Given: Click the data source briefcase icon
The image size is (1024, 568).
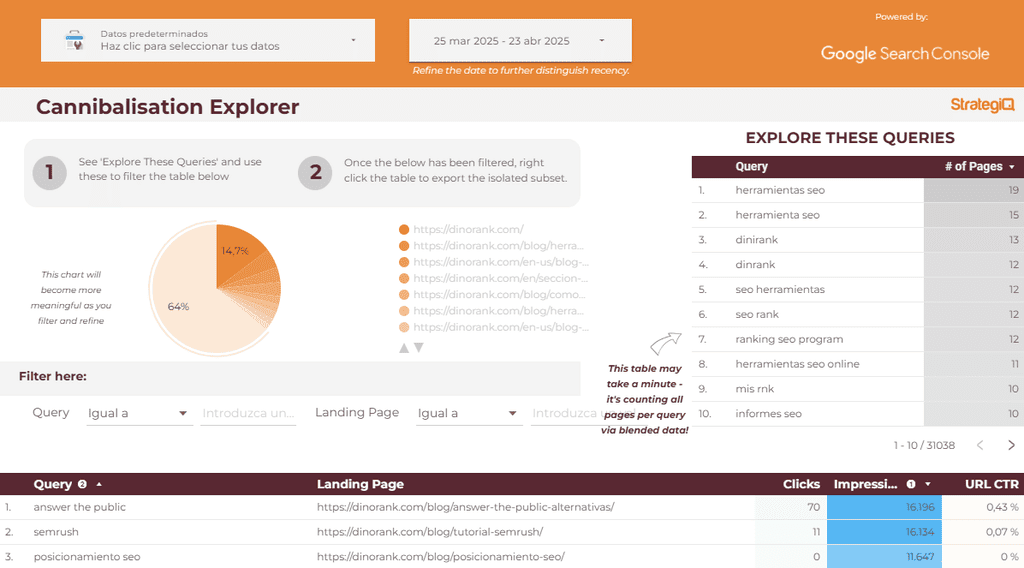Looking at the screenshot, I should [x=74, y=40].
